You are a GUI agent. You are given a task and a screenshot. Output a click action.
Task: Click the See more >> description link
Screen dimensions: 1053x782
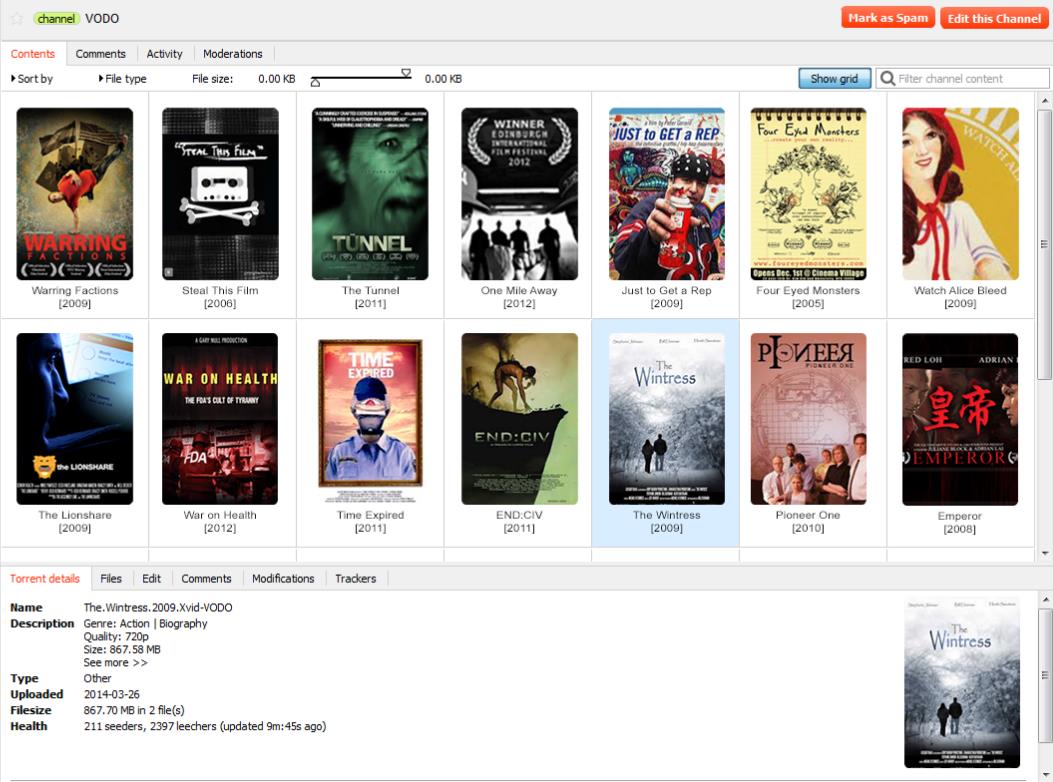point(115,662)
